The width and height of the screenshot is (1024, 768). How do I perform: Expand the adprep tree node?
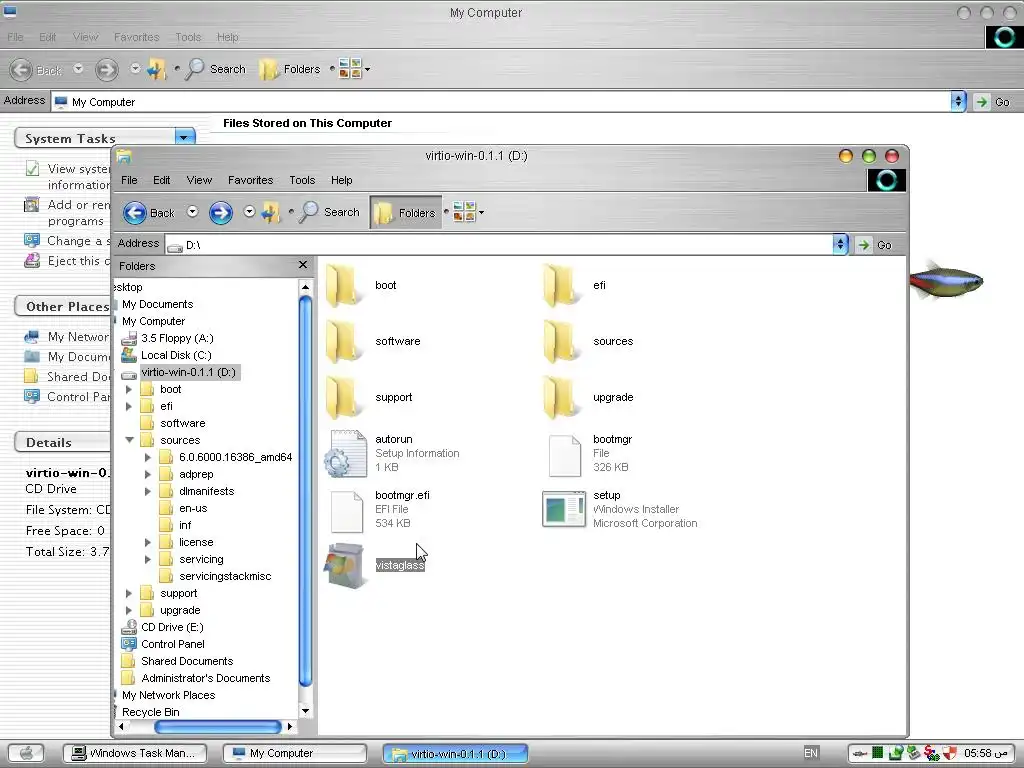click(148, 474)
